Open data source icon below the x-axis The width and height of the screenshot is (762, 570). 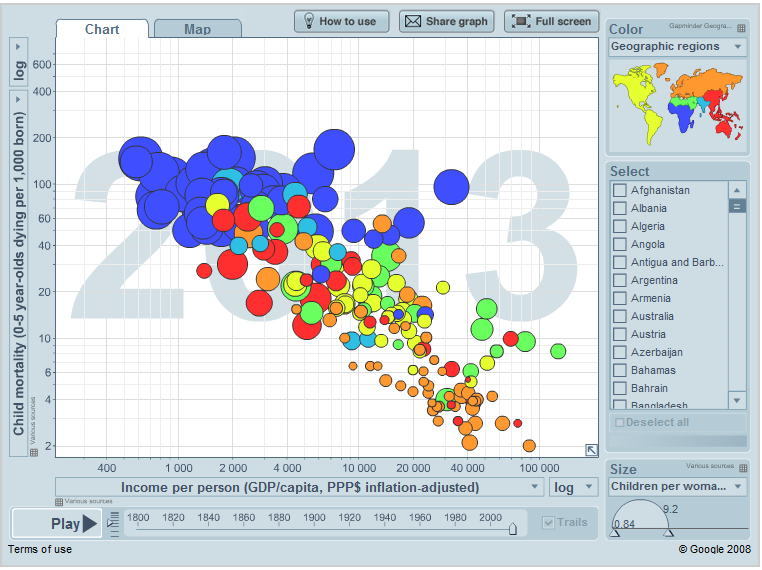click(58, 502)
